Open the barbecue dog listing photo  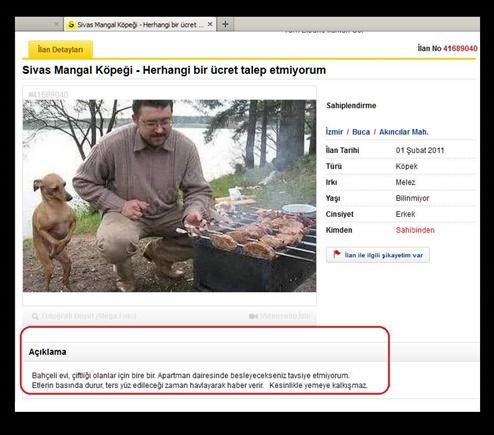tap(169, 196)
